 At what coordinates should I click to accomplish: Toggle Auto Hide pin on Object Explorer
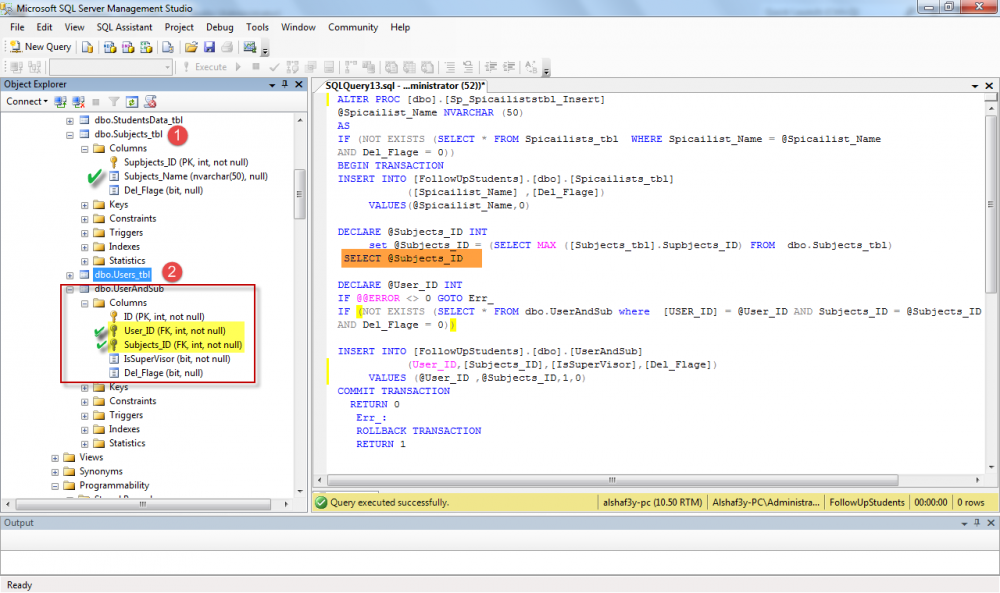pyautogui.click(x=285, y=84)
